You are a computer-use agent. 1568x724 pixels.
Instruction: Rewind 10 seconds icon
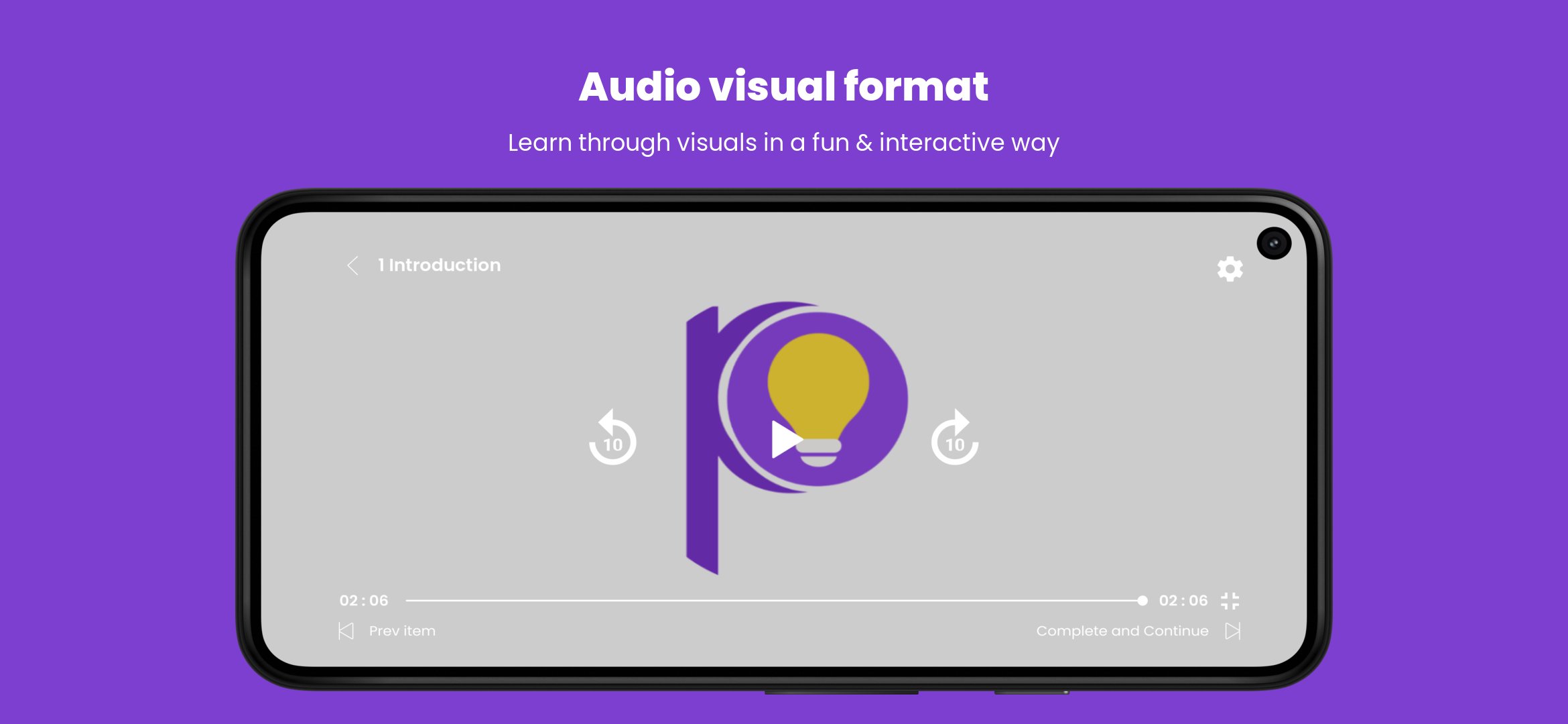(612, 439)
